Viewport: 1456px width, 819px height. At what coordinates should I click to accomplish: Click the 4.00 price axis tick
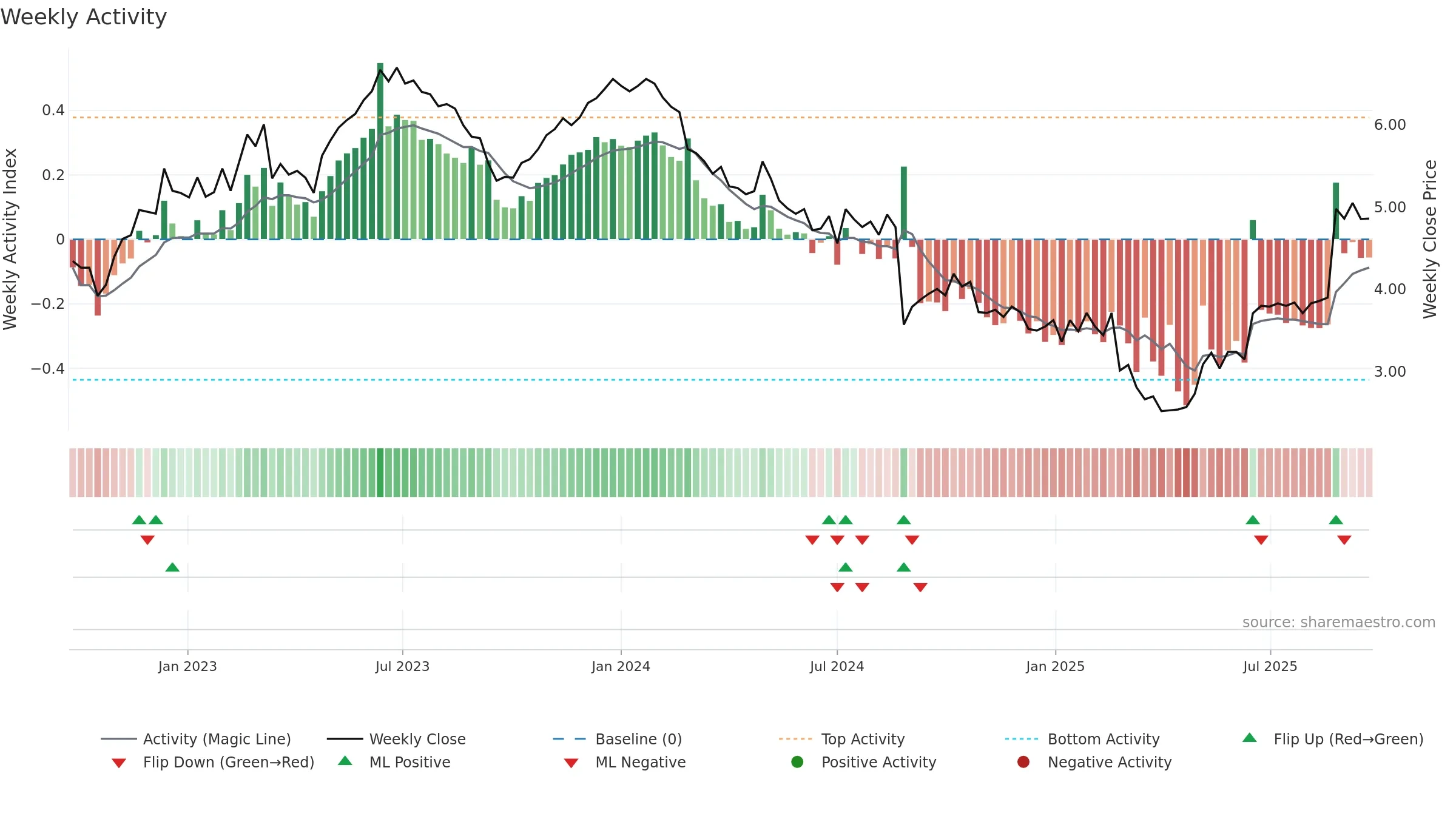tap(1390, 289)
